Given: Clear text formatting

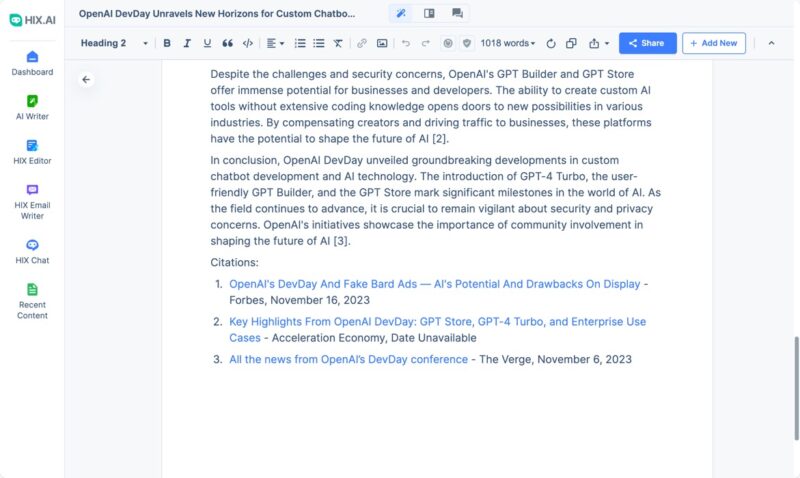Looking at the screenshot, I should (x=338, y=43).
